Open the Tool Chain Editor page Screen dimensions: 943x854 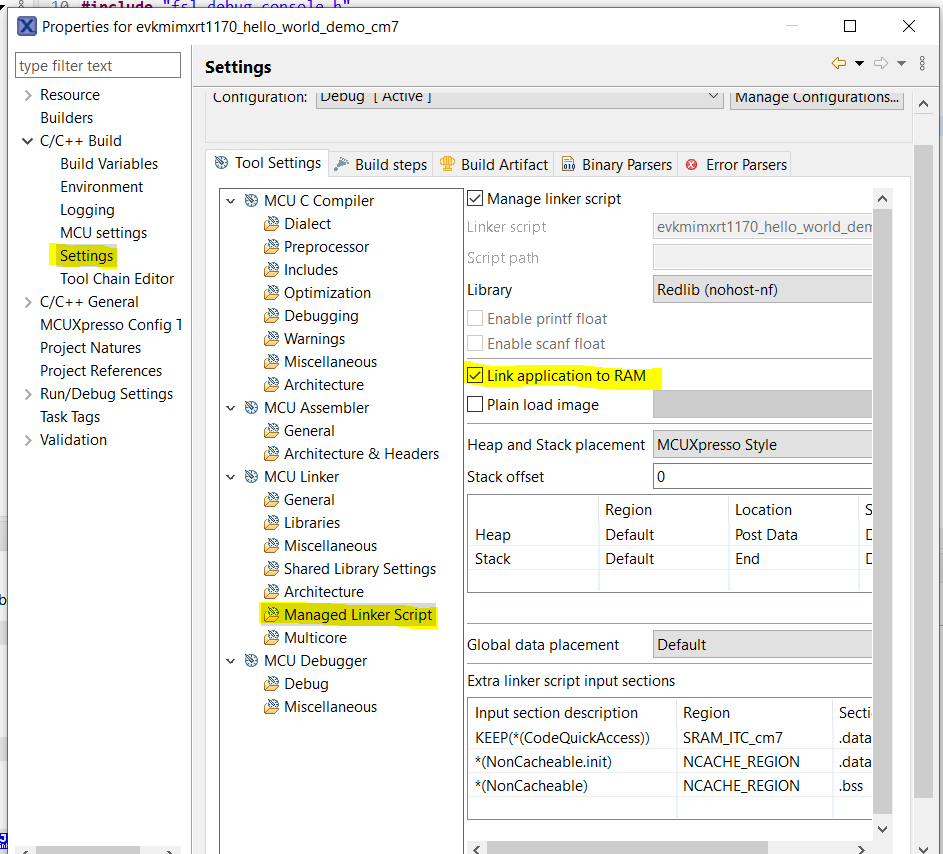[x=117, y=278]
